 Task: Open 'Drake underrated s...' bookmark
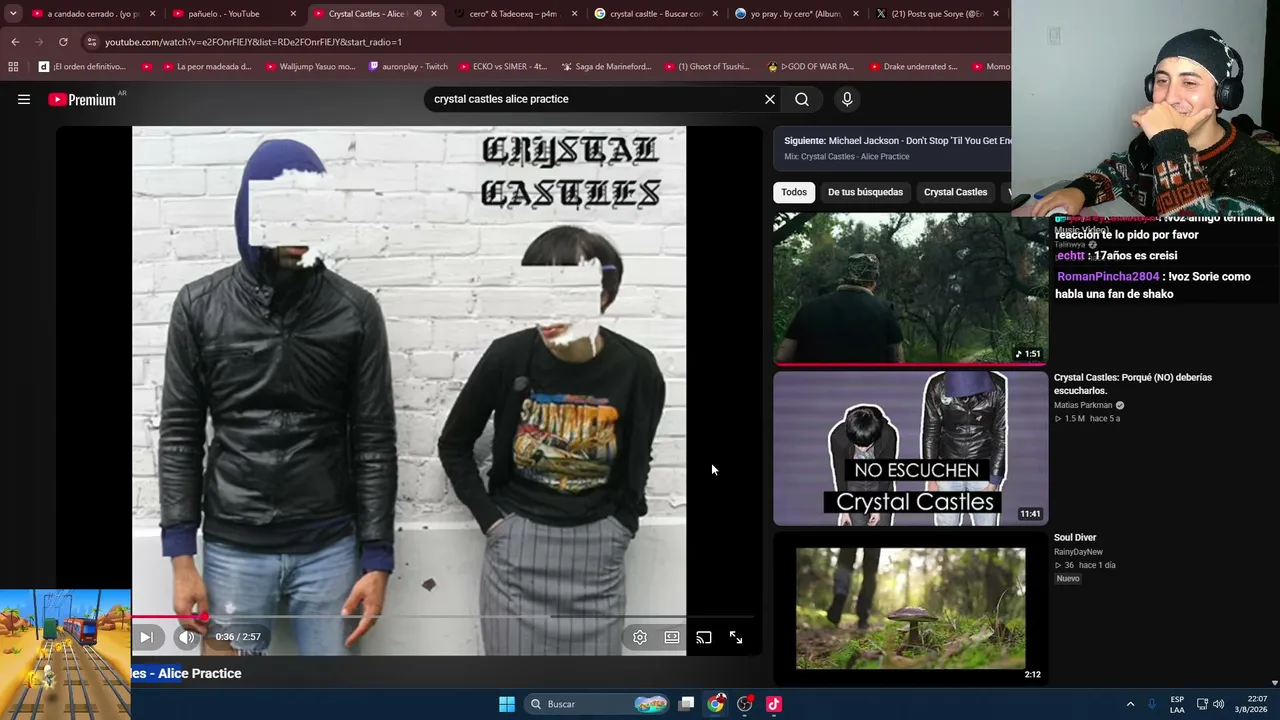[x=913, y=67]
